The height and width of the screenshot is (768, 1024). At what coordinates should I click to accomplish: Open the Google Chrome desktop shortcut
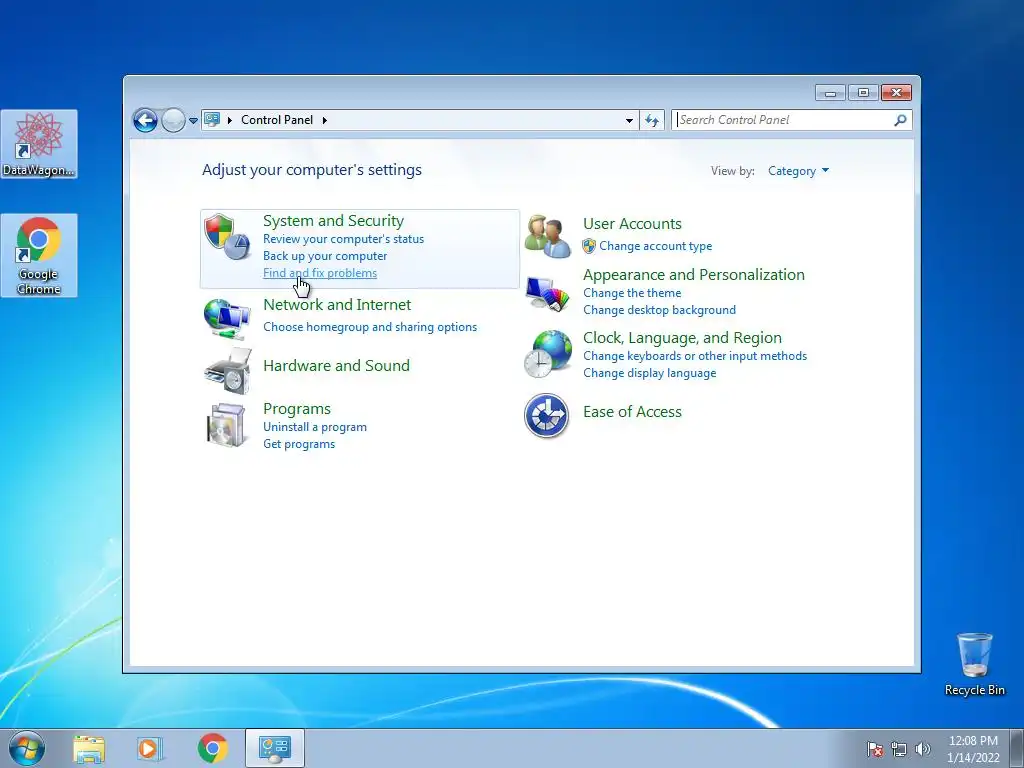pos(39,255)
